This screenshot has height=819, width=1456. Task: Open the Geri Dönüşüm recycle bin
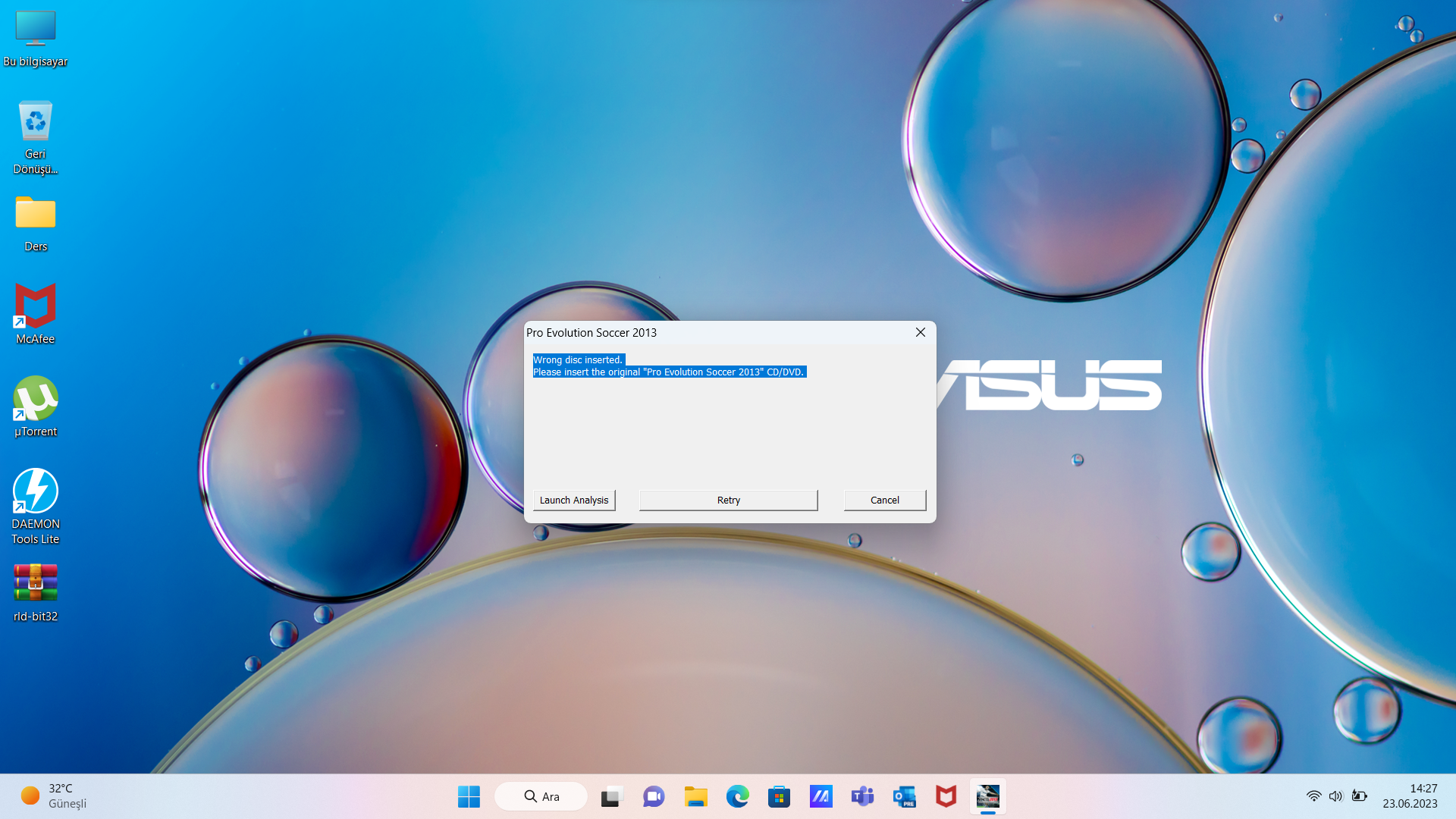[x=36, y=121]
